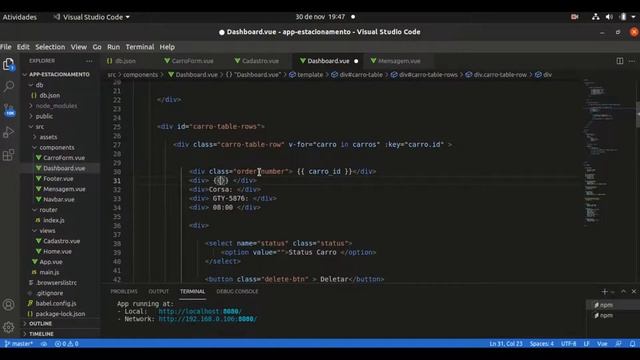Open the Go menu
This screenshot has height=360, width=640.
(x=97, y=47)
